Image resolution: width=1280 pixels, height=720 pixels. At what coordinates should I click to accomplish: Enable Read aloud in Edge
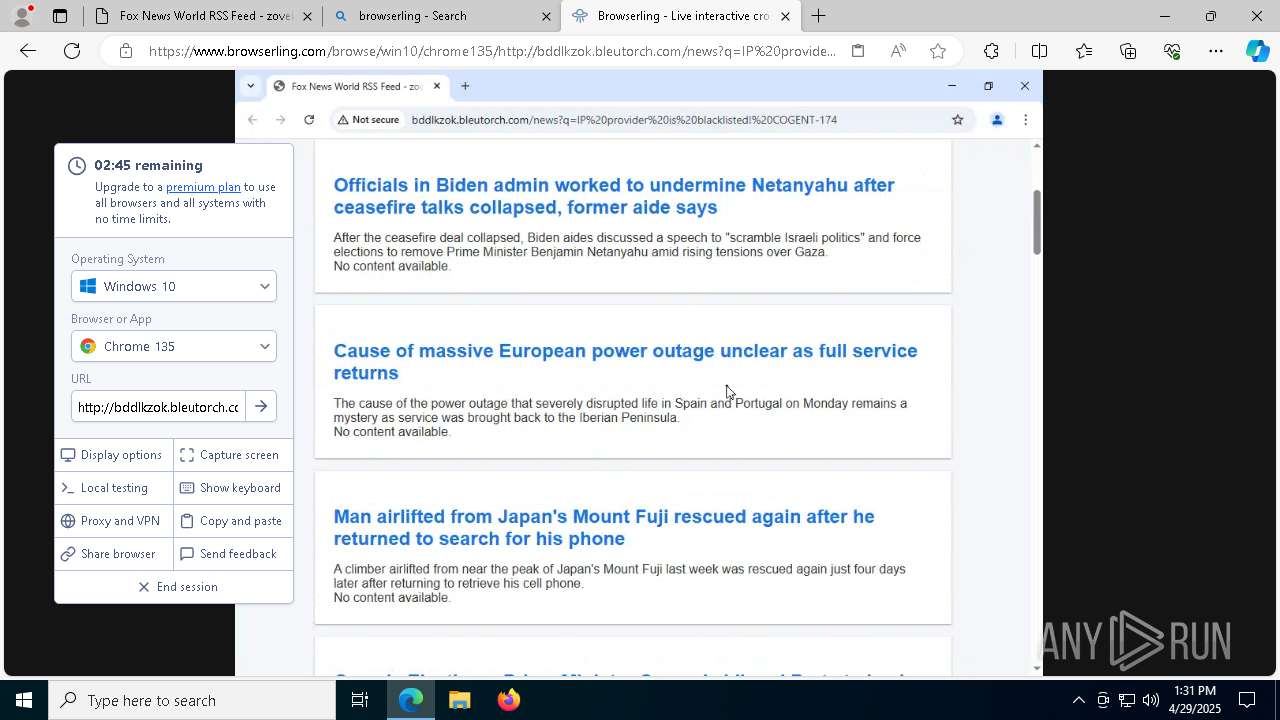898,51
